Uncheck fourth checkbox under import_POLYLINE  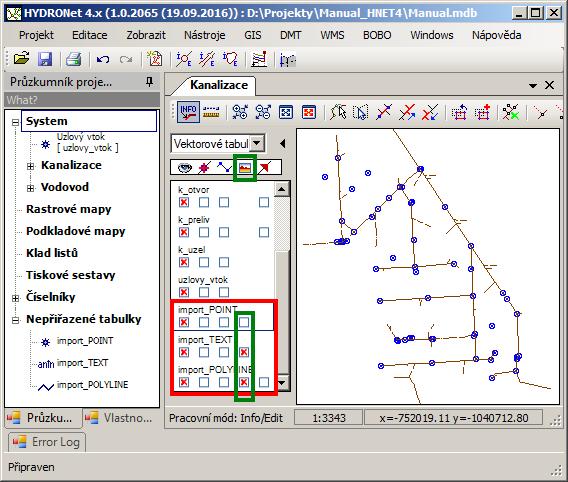(x=244, y=382)
